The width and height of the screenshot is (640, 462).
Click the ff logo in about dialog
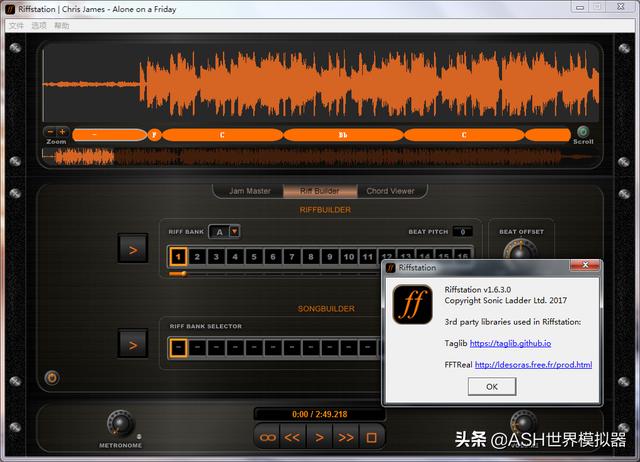(412, 304)
